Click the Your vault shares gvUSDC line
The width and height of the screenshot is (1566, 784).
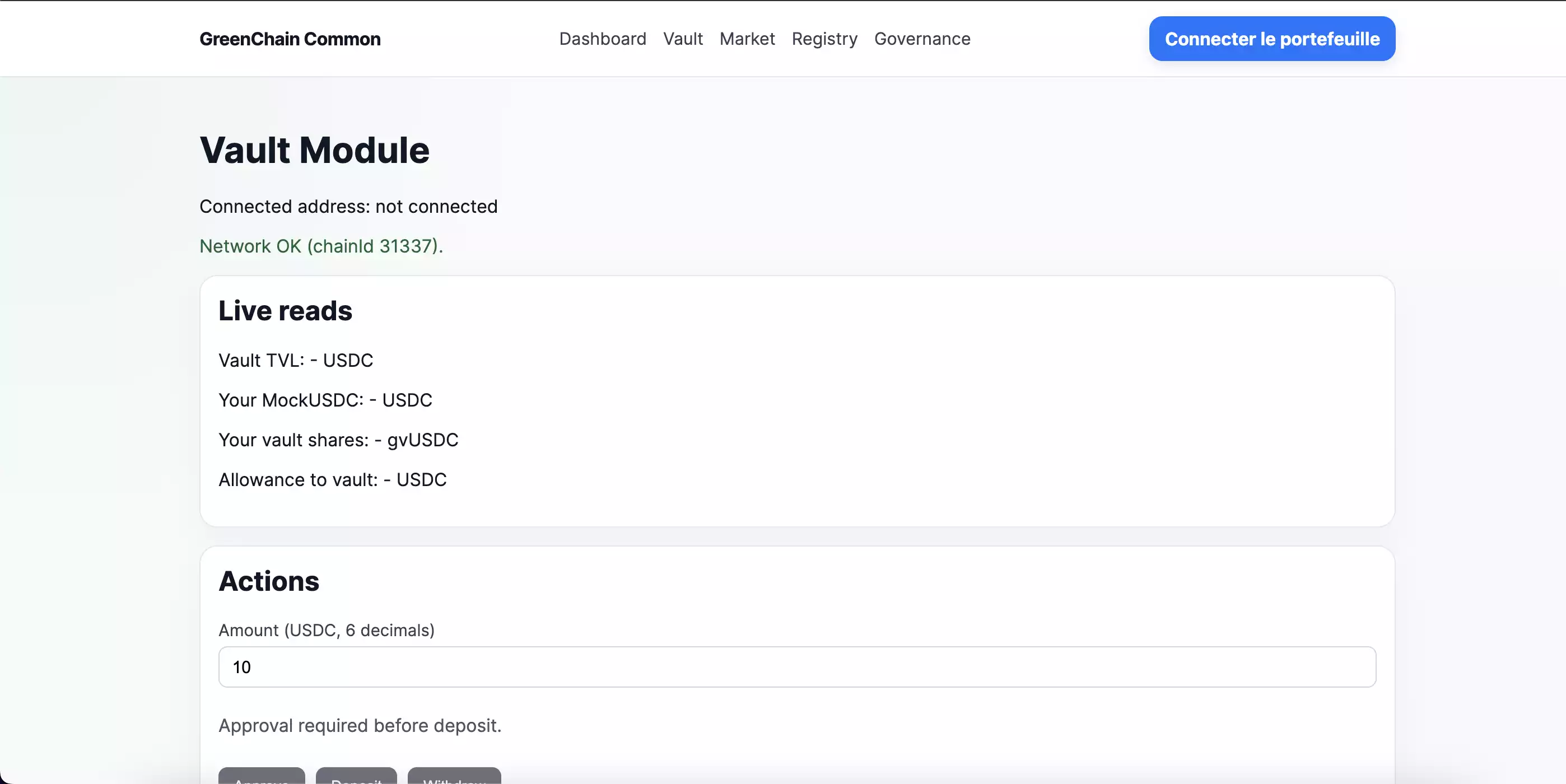[338, 440]
